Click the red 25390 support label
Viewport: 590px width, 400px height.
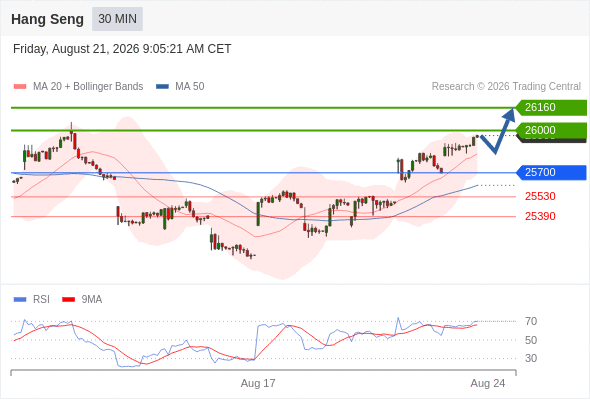pos(540,216)
